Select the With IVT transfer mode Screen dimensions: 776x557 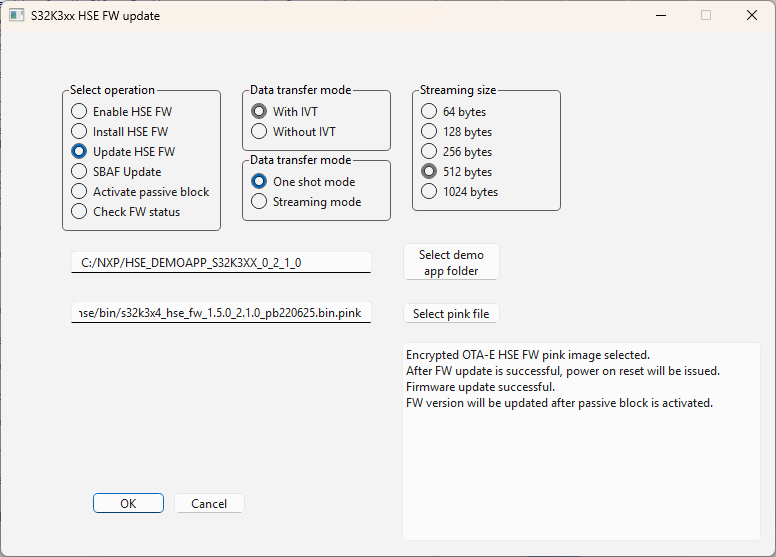(x=259, y=112)
